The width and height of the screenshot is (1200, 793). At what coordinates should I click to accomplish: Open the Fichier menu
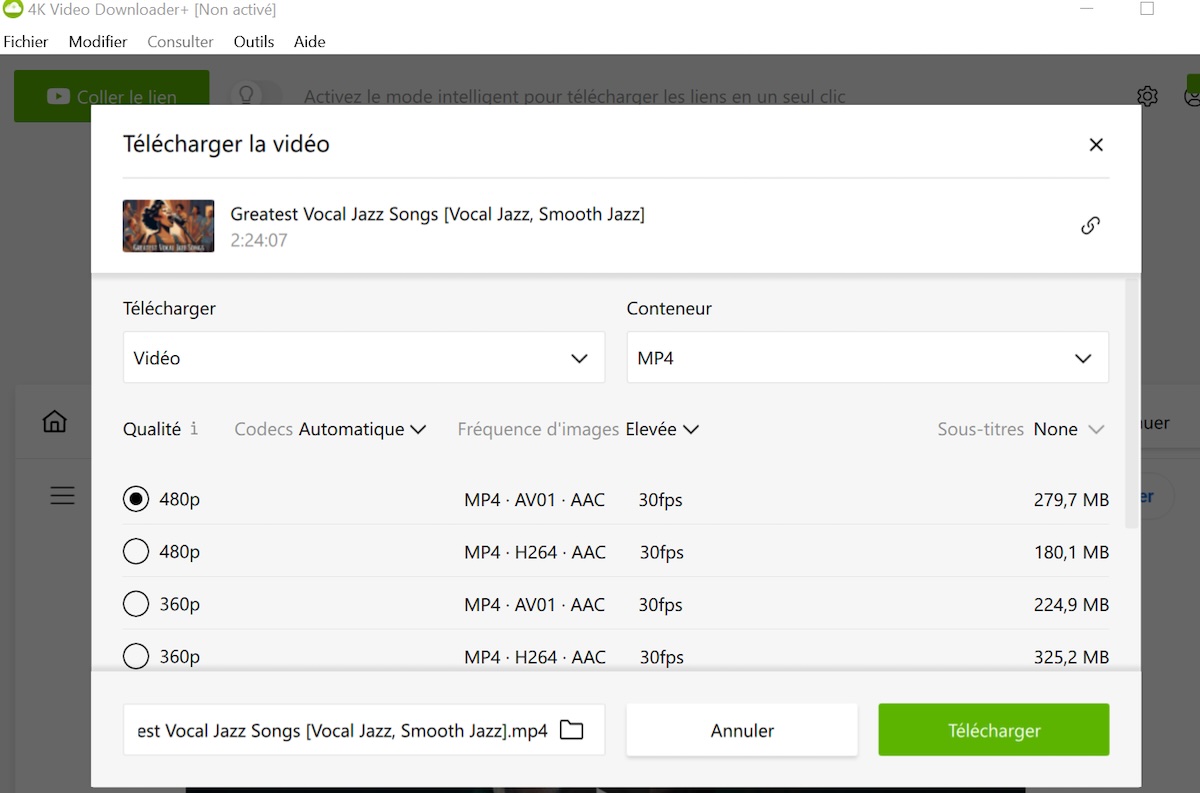tap(26, 42)
